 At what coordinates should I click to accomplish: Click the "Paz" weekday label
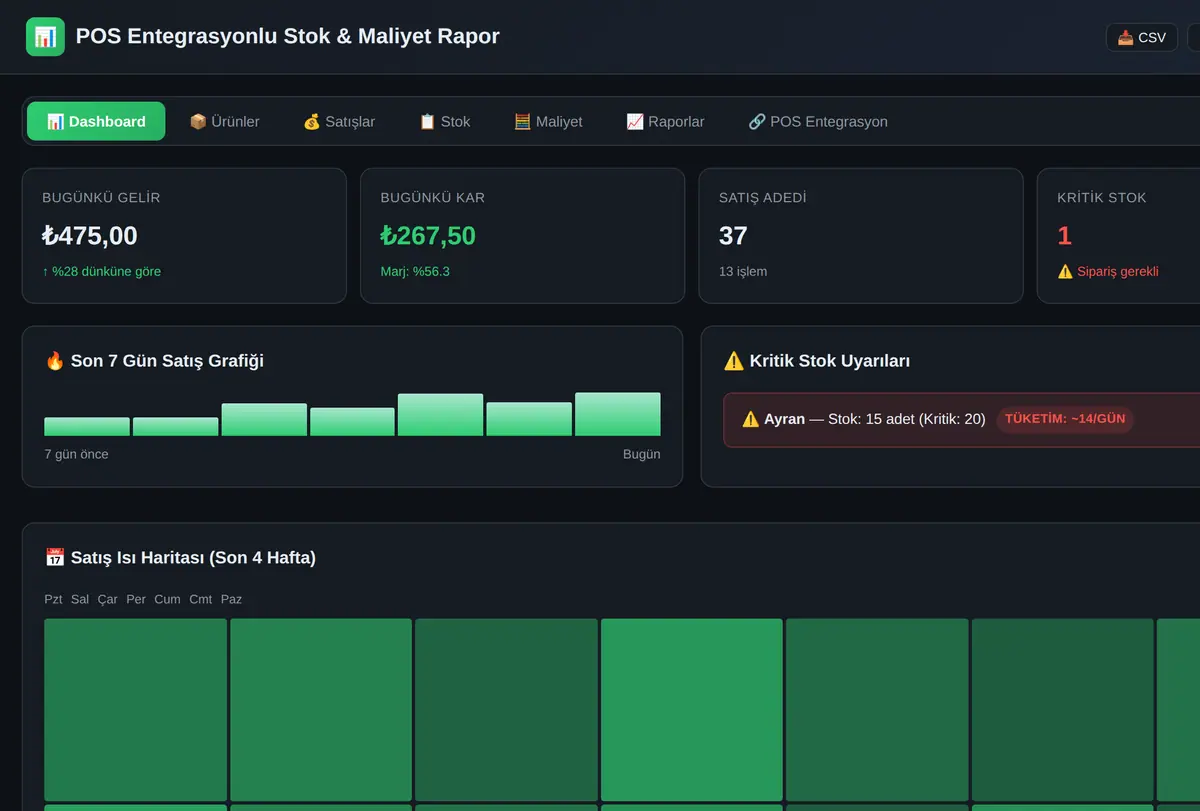[x=231, y=599]
